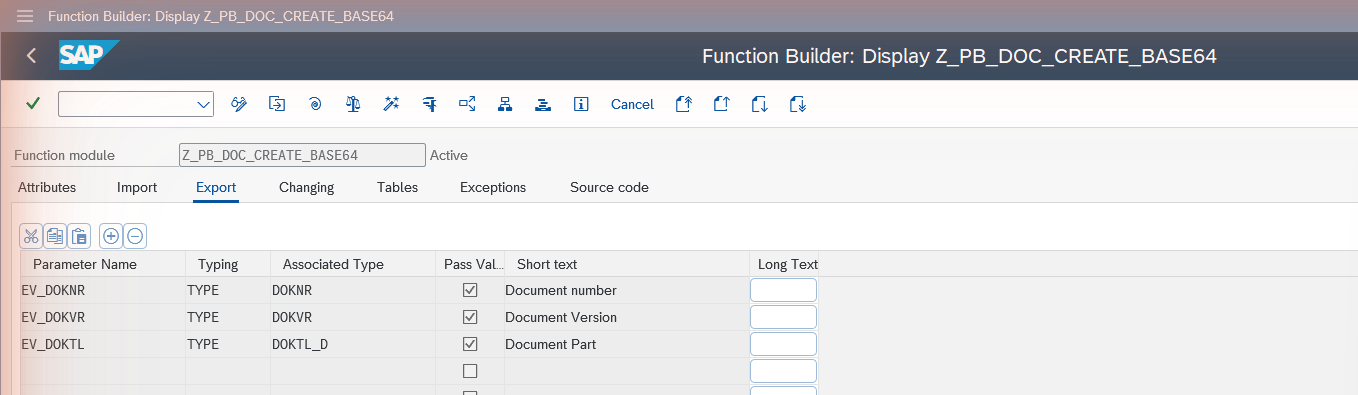Open the navigation stack icon

543,104
